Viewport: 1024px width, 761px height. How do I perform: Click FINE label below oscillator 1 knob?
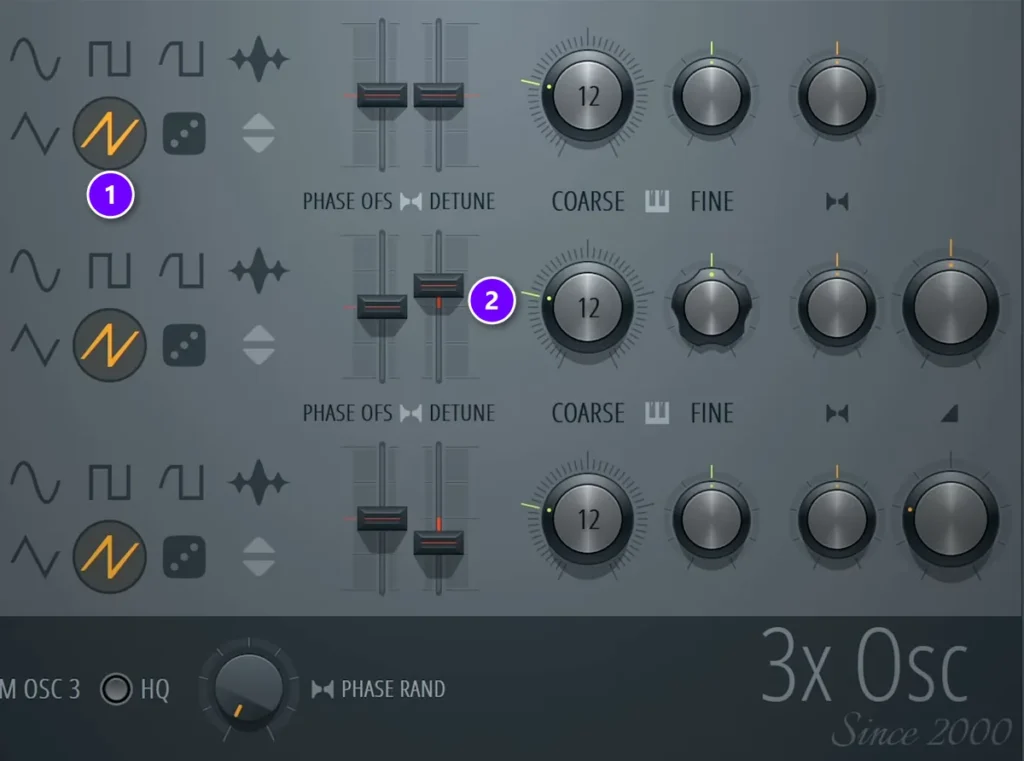coord(712,201)
